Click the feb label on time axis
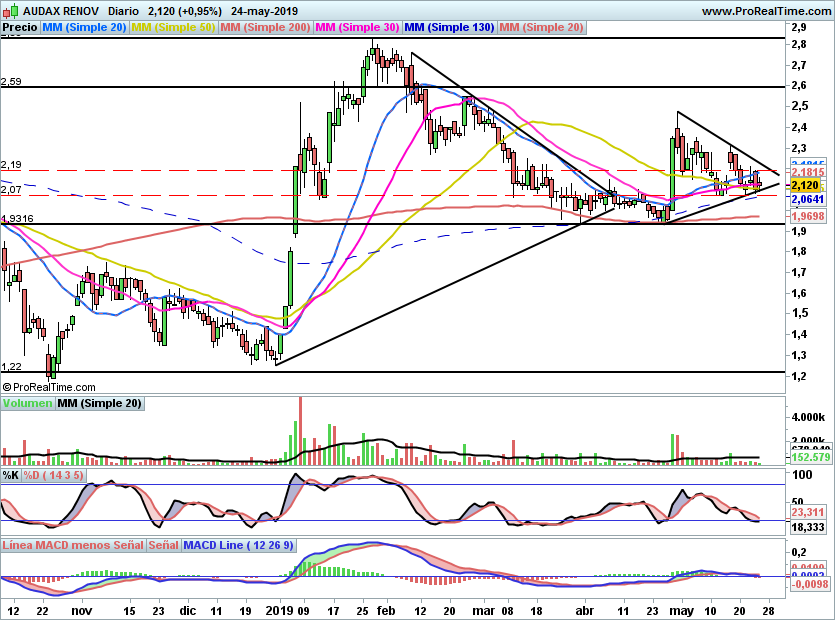The height and width of the screenshot is (620, 835). click(386, 610)
